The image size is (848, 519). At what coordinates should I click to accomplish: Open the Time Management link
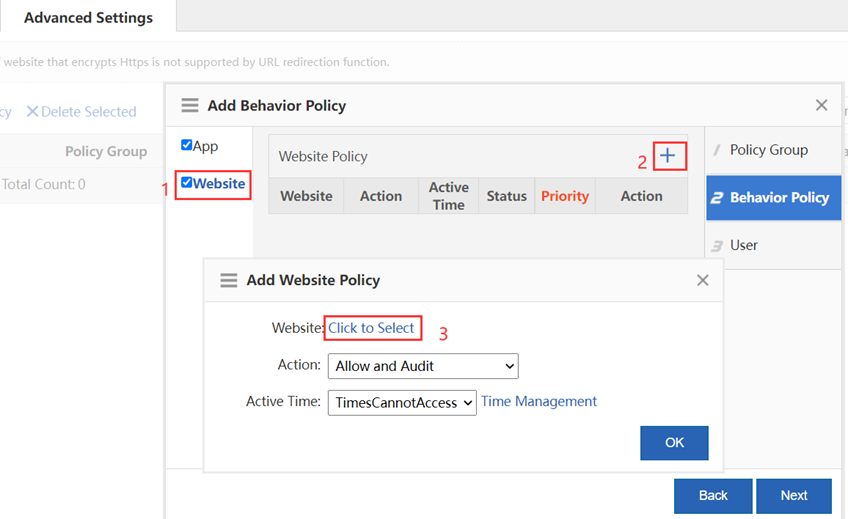tap(539, 402)
